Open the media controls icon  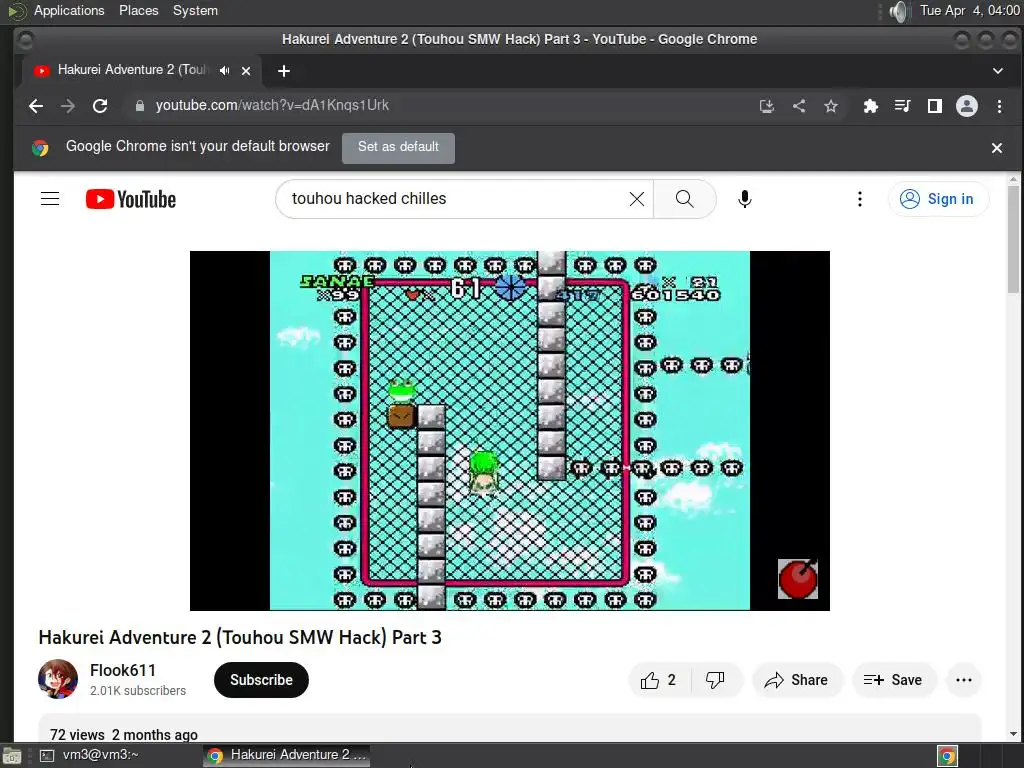pos(903,106)
